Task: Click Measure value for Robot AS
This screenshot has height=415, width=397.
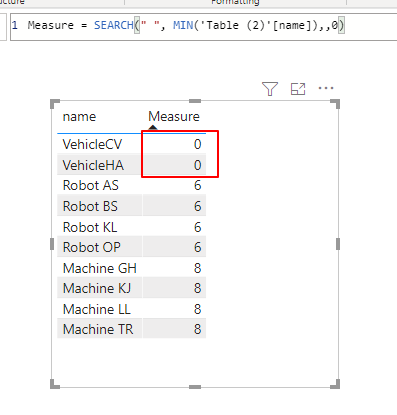Action: coord(198,185)
